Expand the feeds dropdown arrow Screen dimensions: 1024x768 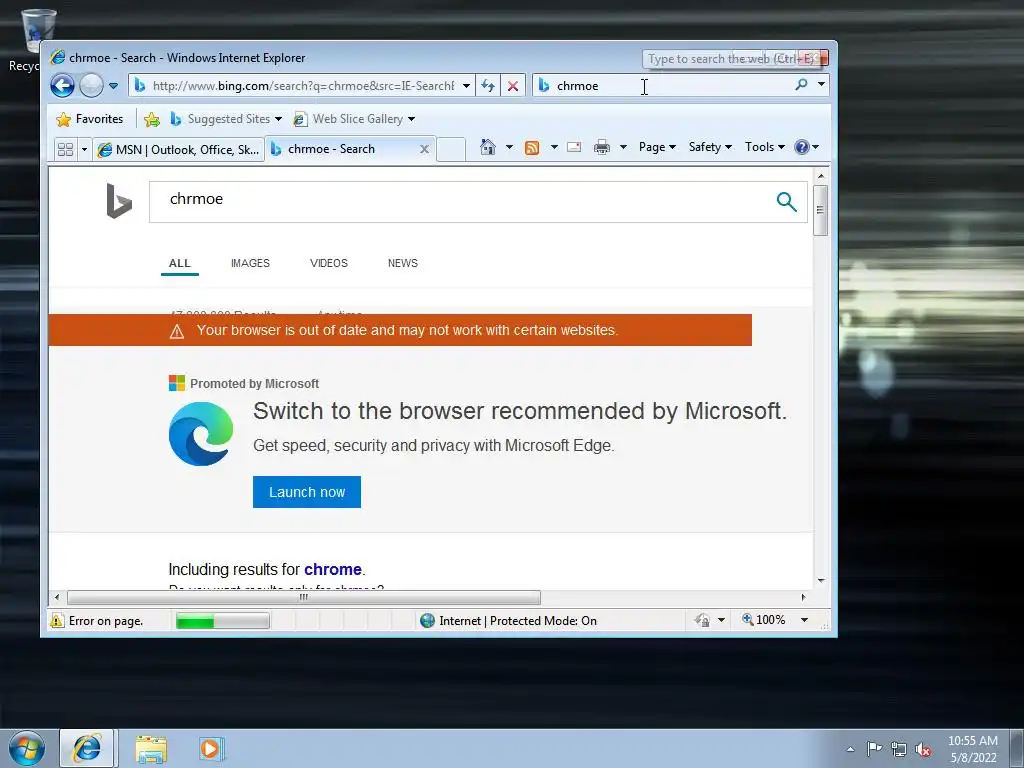point(554,147)
